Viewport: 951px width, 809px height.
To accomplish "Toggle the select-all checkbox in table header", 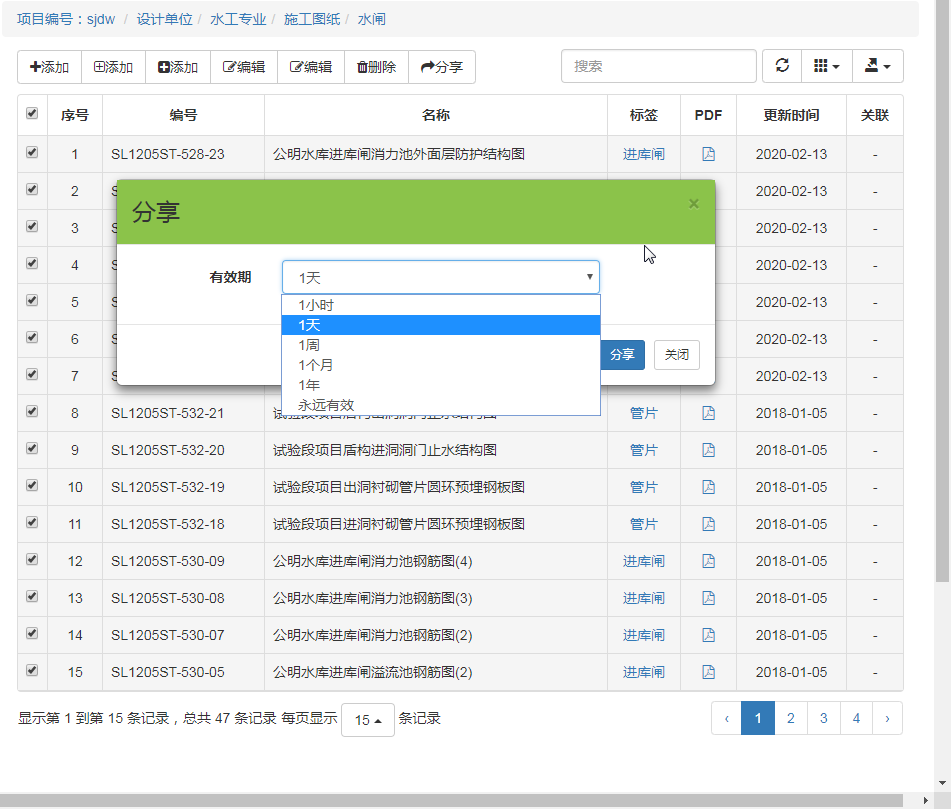I will point(32,114).
